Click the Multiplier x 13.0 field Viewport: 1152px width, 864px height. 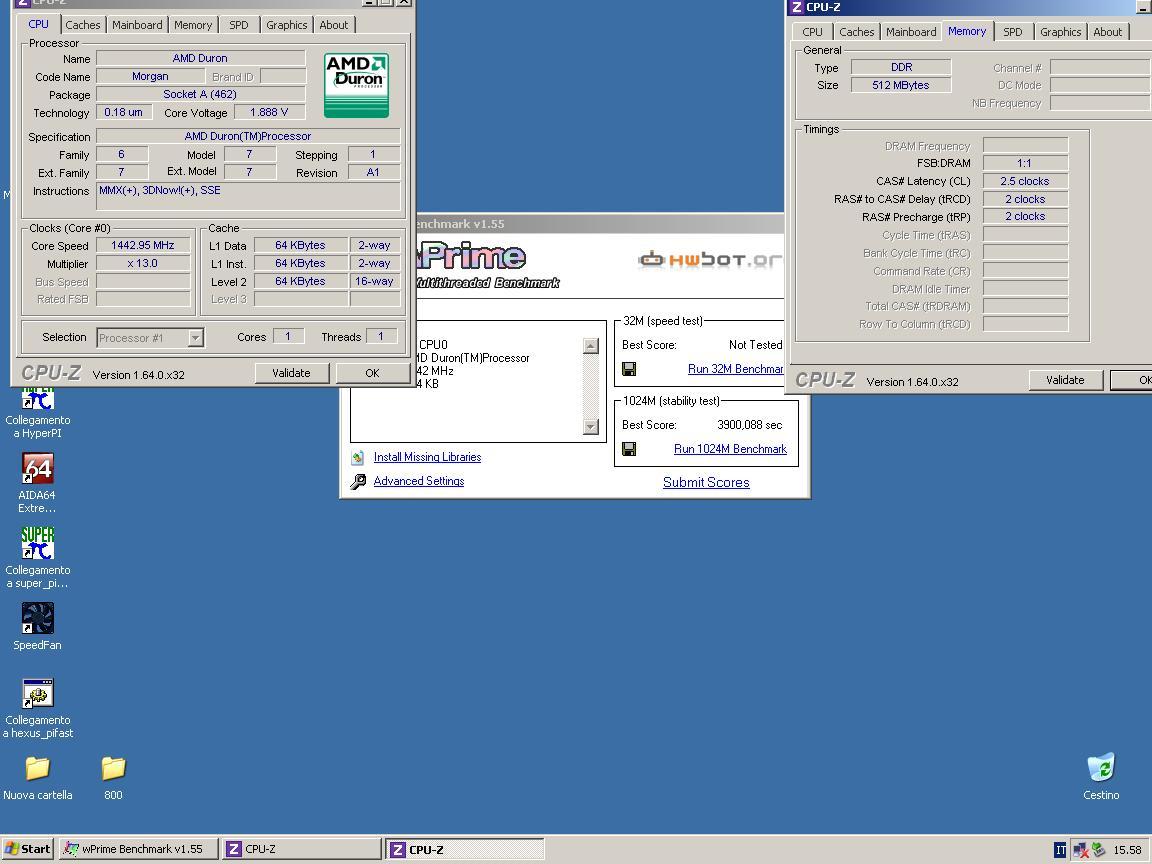(143, 263)
